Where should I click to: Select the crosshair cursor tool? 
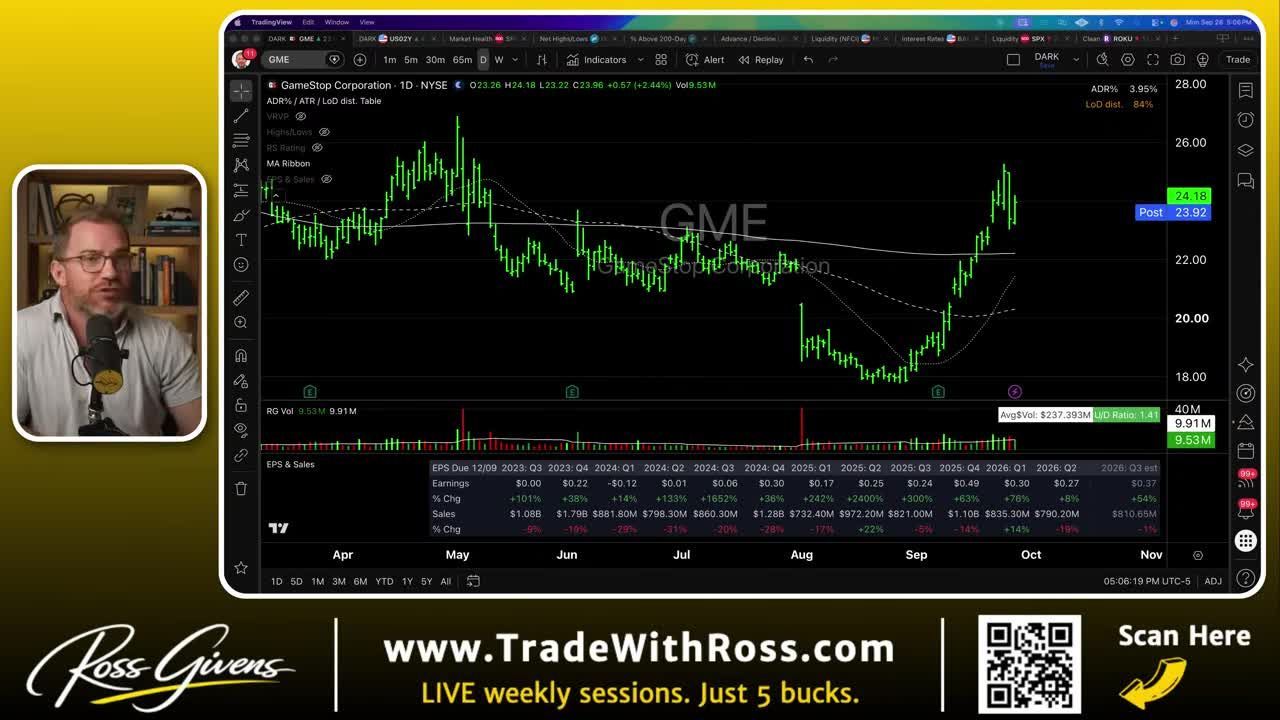click(x=241, y=91)
